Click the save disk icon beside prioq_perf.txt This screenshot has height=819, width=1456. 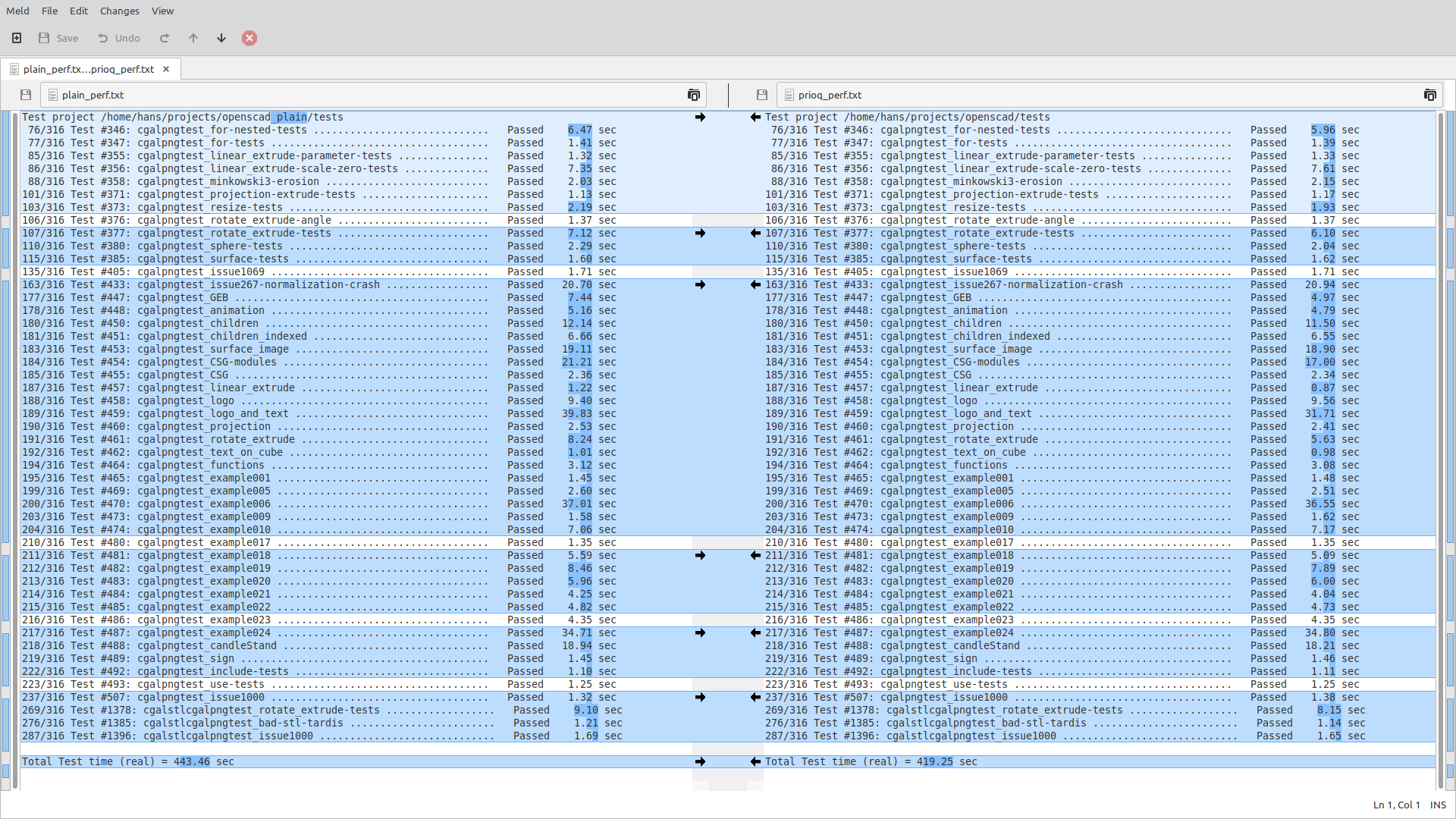tap(761, 94)
